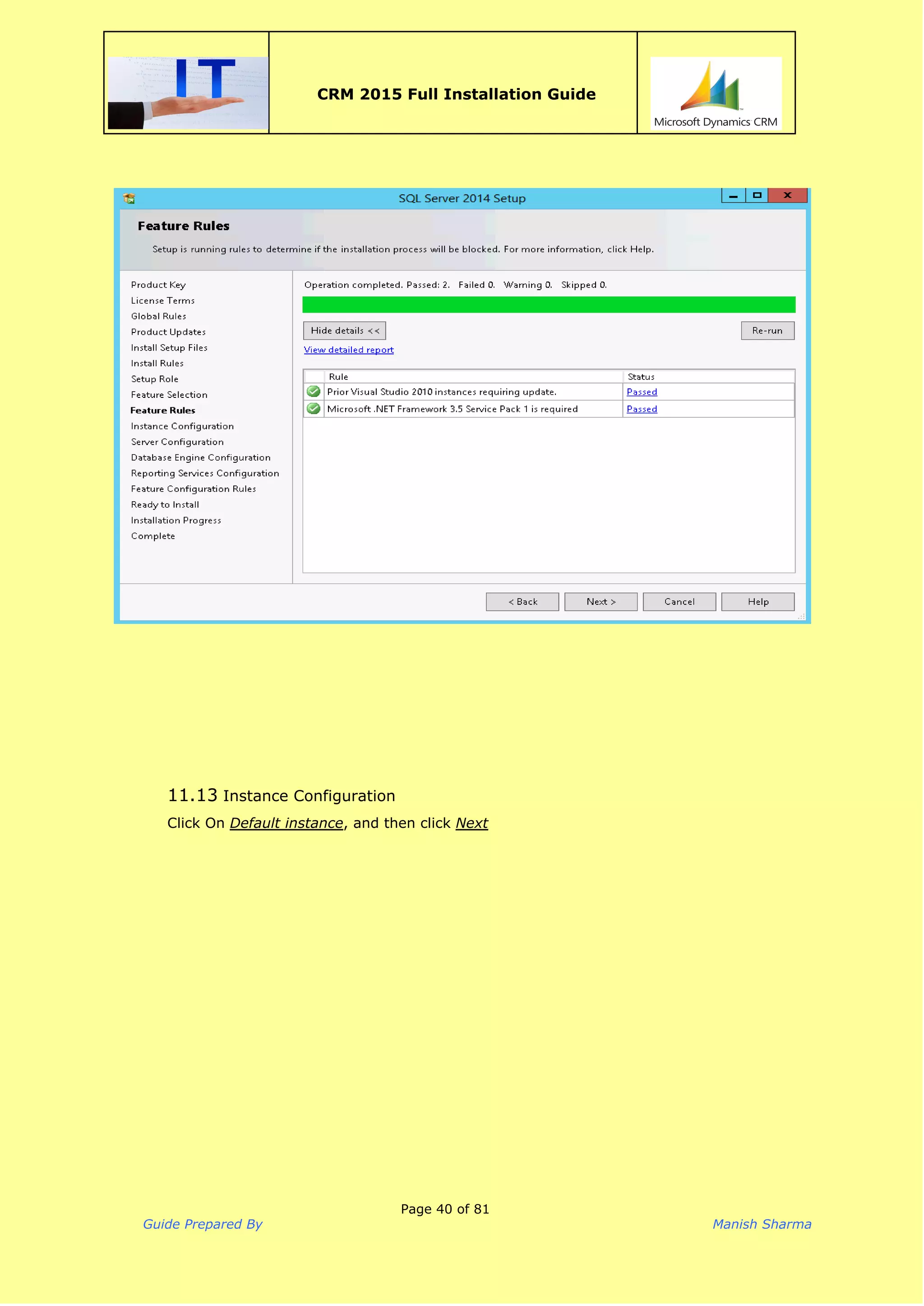Select Setup Role step in sidebar
Screen dimensions: 924x1306
[x=155, y=379]
